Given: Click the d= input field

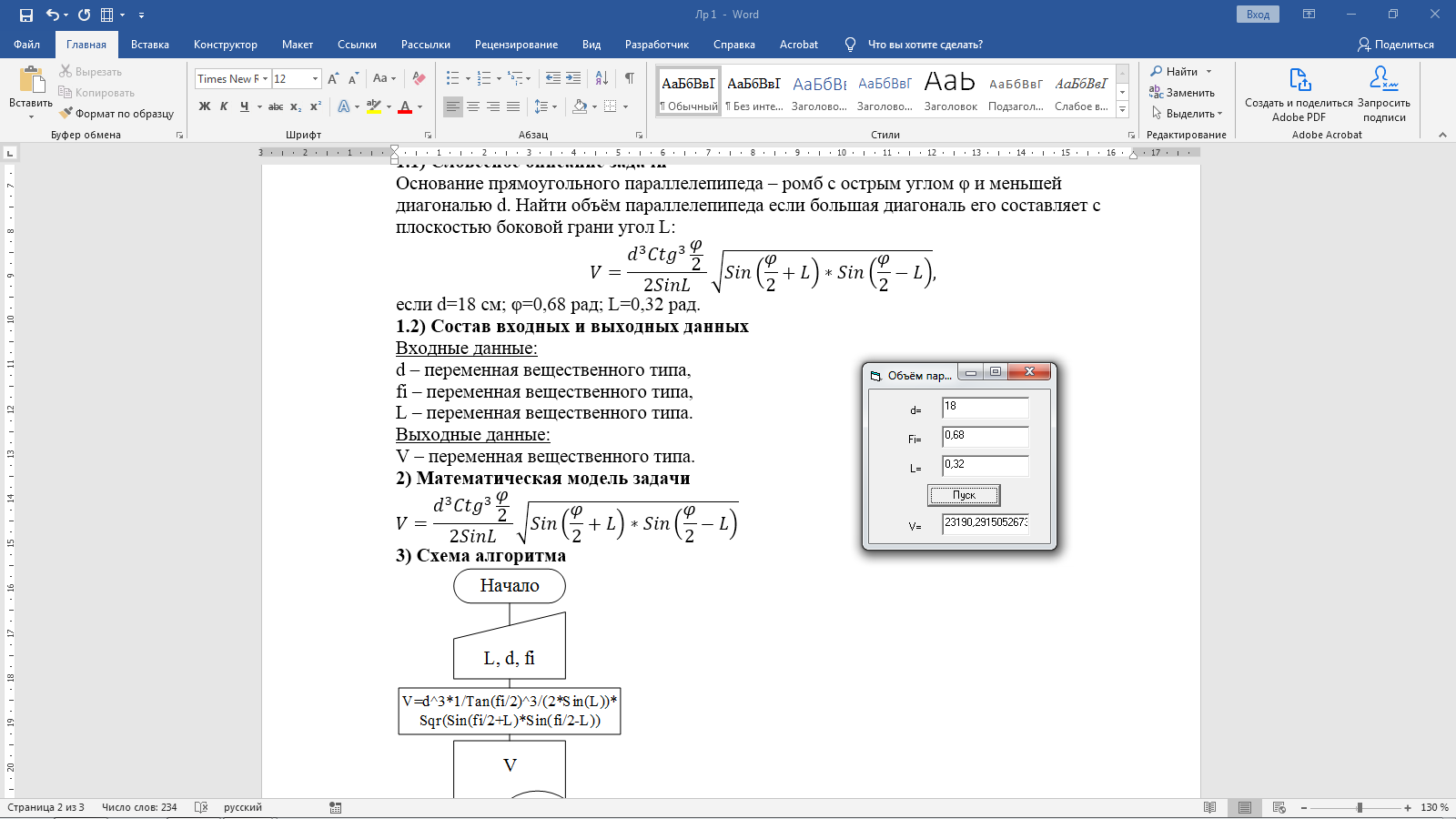Looking at the screenshot, I should pyautogui.click(x=986, y=408).
